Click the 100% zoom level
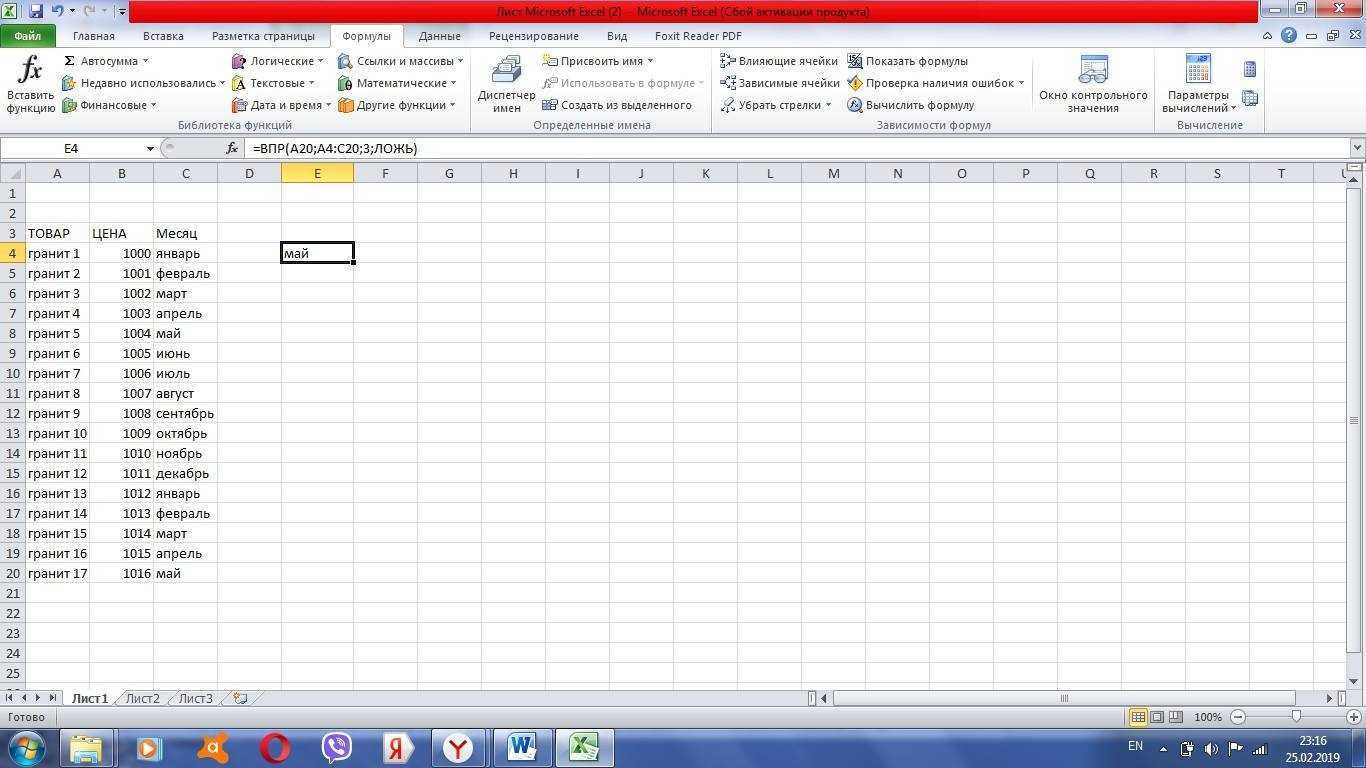Viewport: 1366px width, 768px height. pyautogui.click(x=1208, y=717)
